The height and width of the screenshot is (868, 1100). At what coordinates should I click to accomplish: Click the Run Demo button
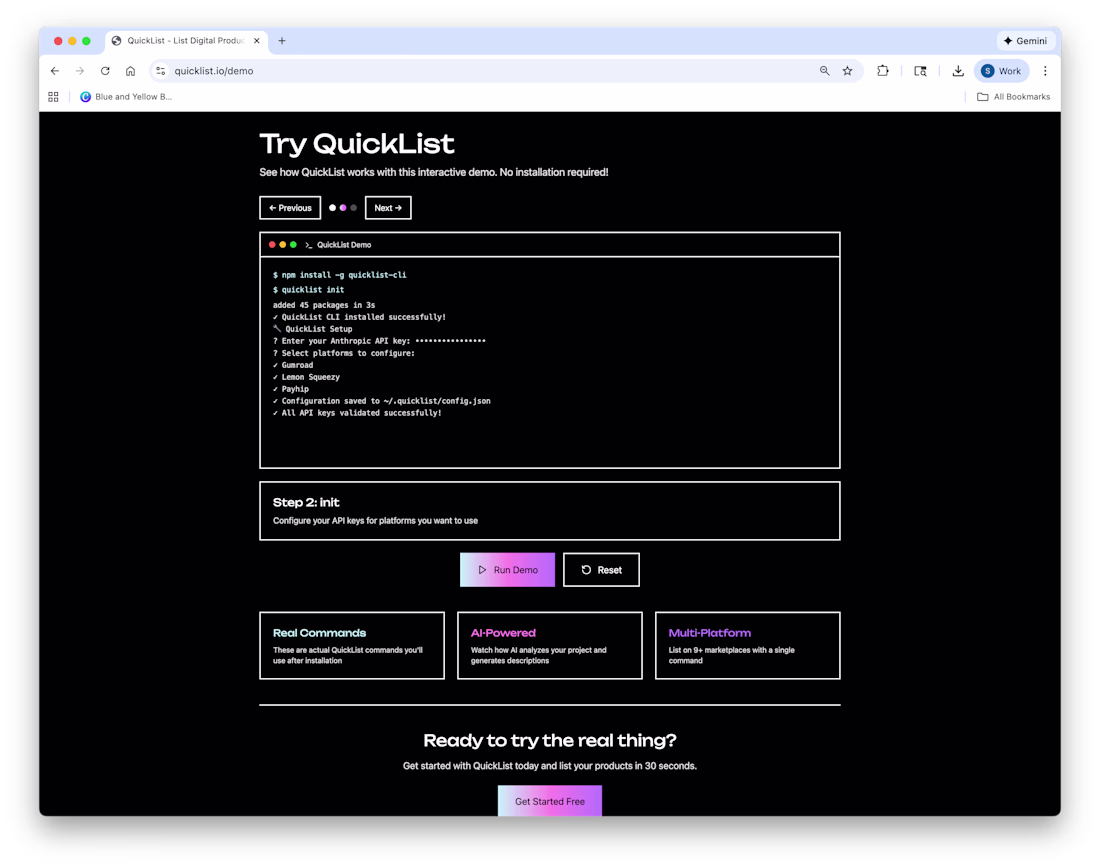coord(507,570)
